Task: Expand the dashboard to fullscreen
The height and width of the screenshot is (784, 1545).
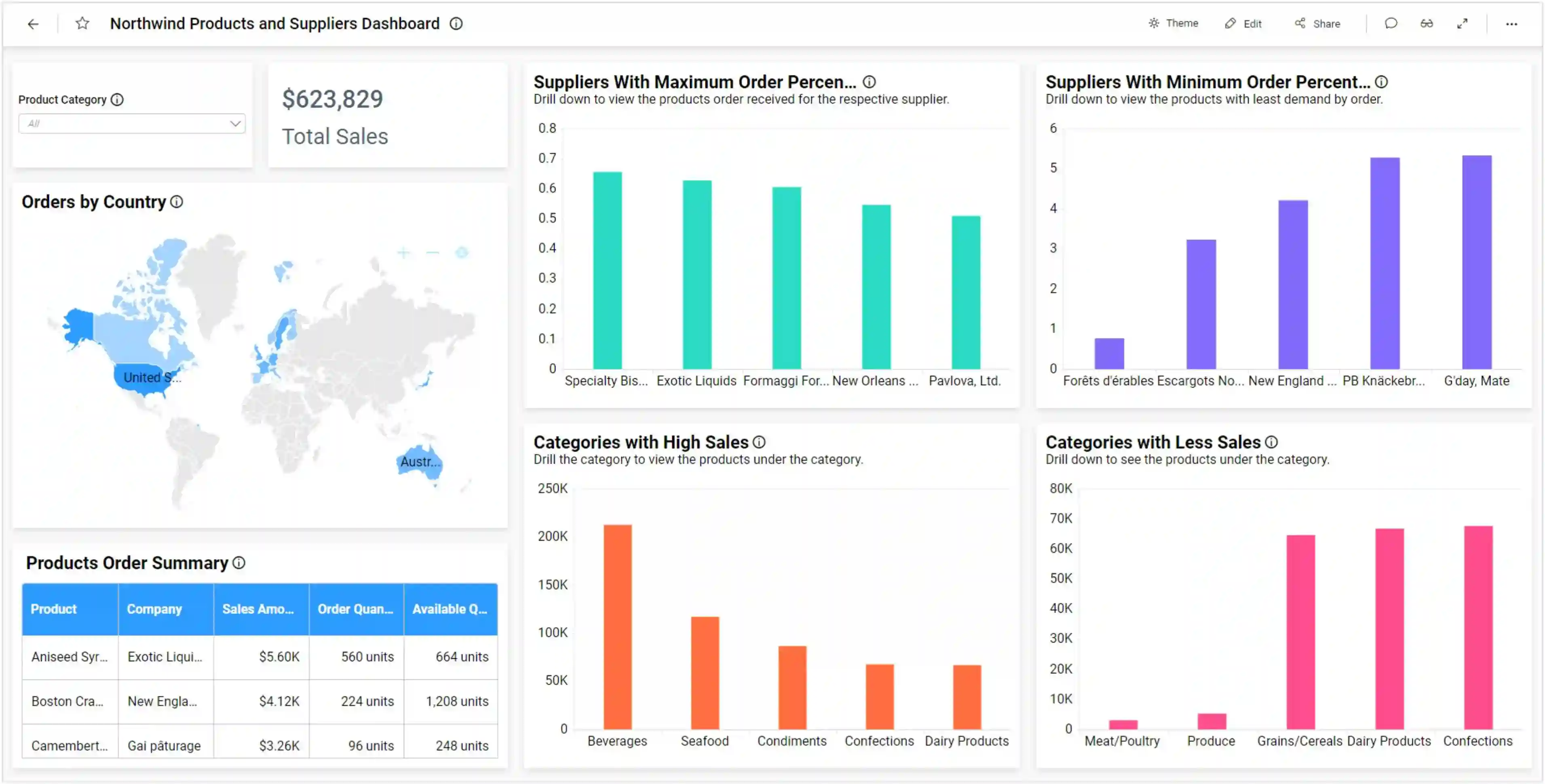Action: [x=1462, y=23]
